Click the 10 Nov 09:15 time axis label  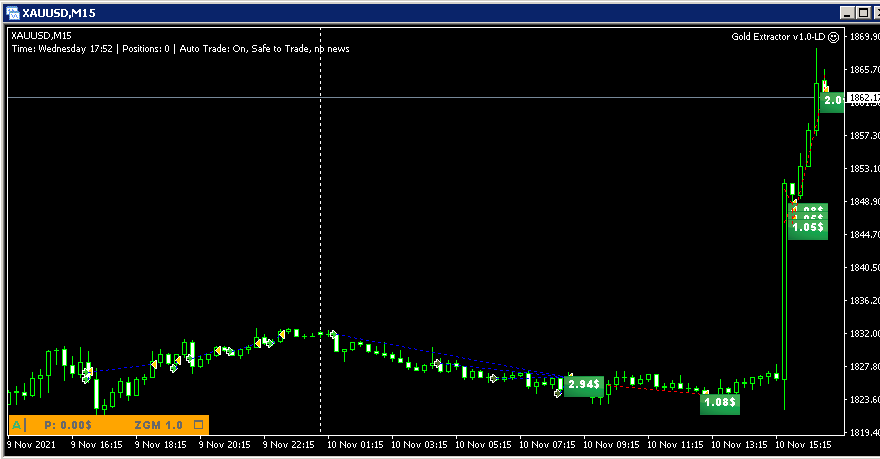pyautogui.click(x=611, y=444)
